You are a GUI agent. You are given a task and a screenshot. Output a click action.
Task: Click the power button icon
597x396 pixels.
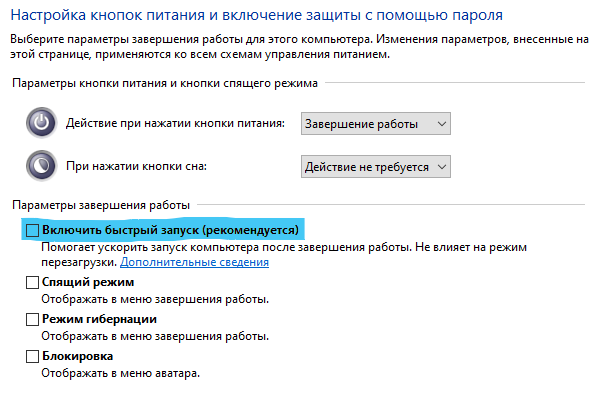[42, 123]
